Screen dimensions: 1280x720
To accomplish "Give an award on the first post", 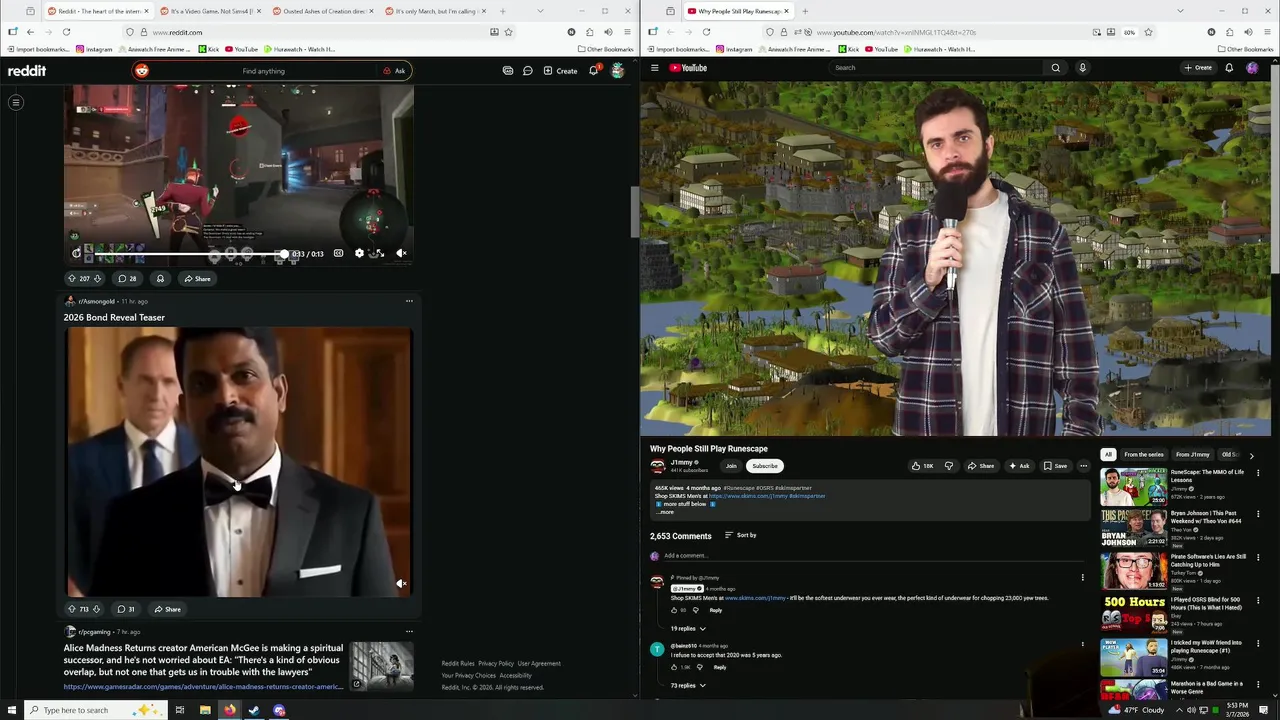I will [x=160, y=279].
